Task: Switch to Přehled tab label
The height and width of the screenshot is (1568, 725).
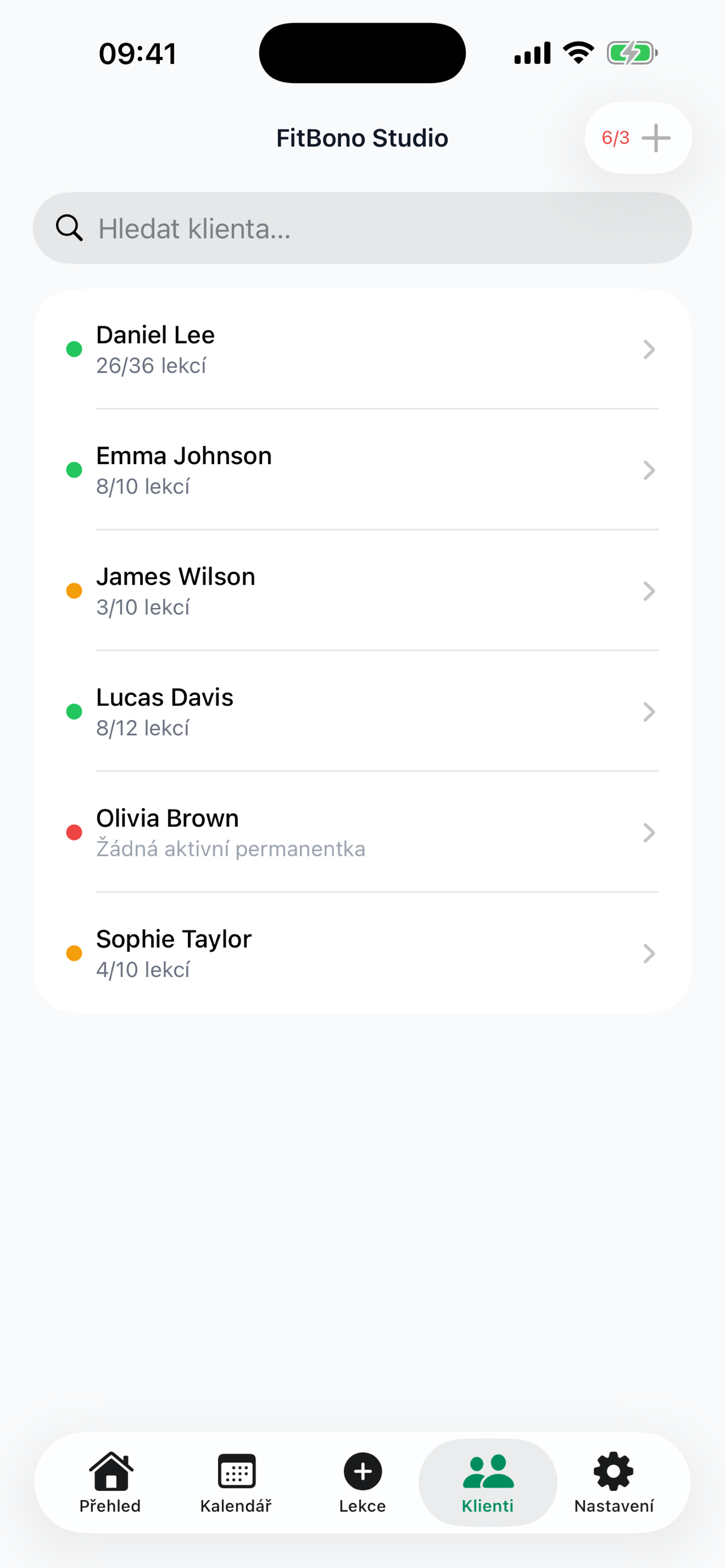Action: (110, 1506)
